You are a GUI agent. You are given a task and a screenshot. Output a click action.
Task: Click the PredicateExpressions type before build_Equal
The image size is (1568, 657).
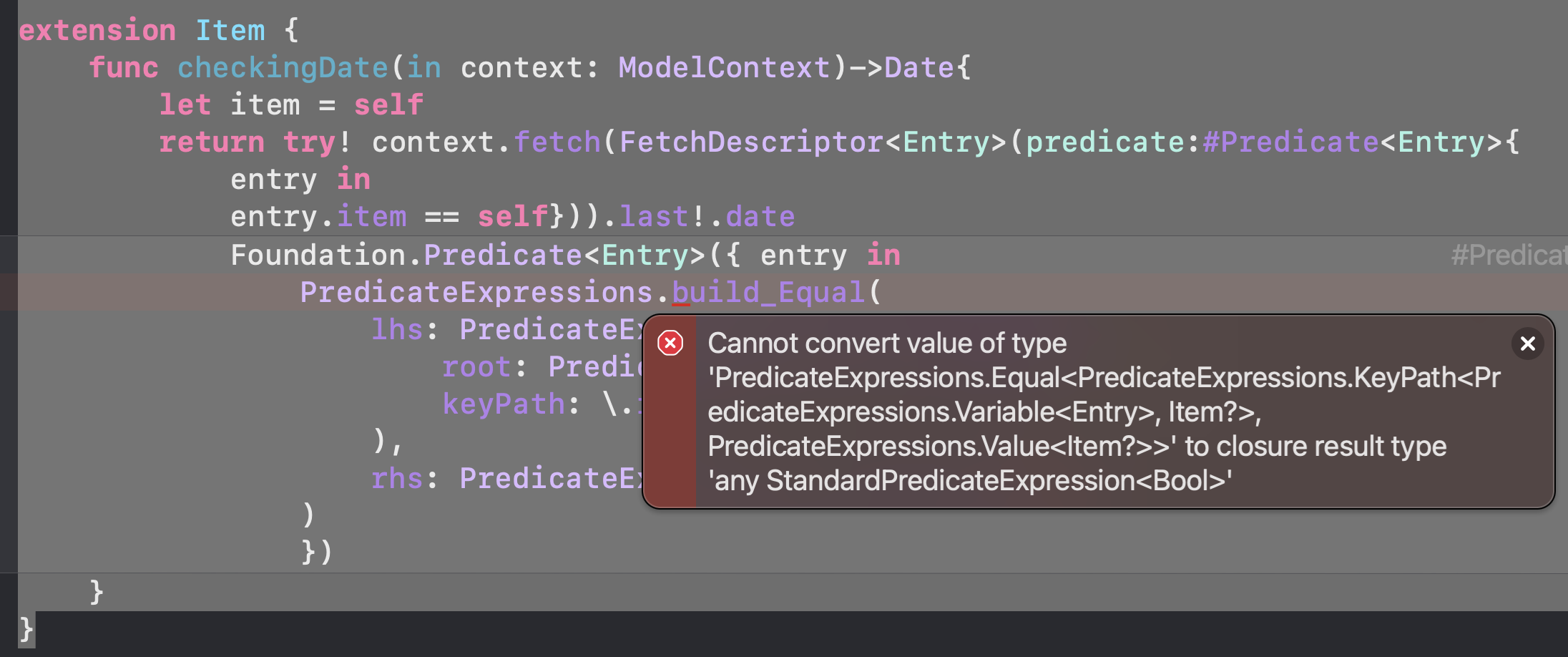pyautogui.click(x=476, y=293)
